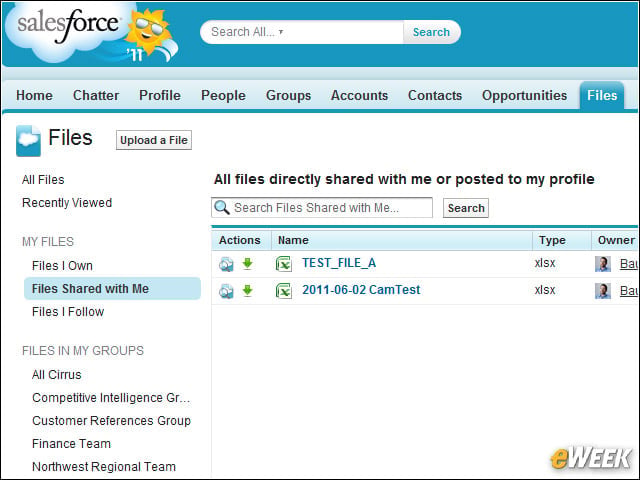The width and height of the screenshot is (640, 480).
Task: Click owner photo in CamTest row
Action: click(x=603, y=291)
